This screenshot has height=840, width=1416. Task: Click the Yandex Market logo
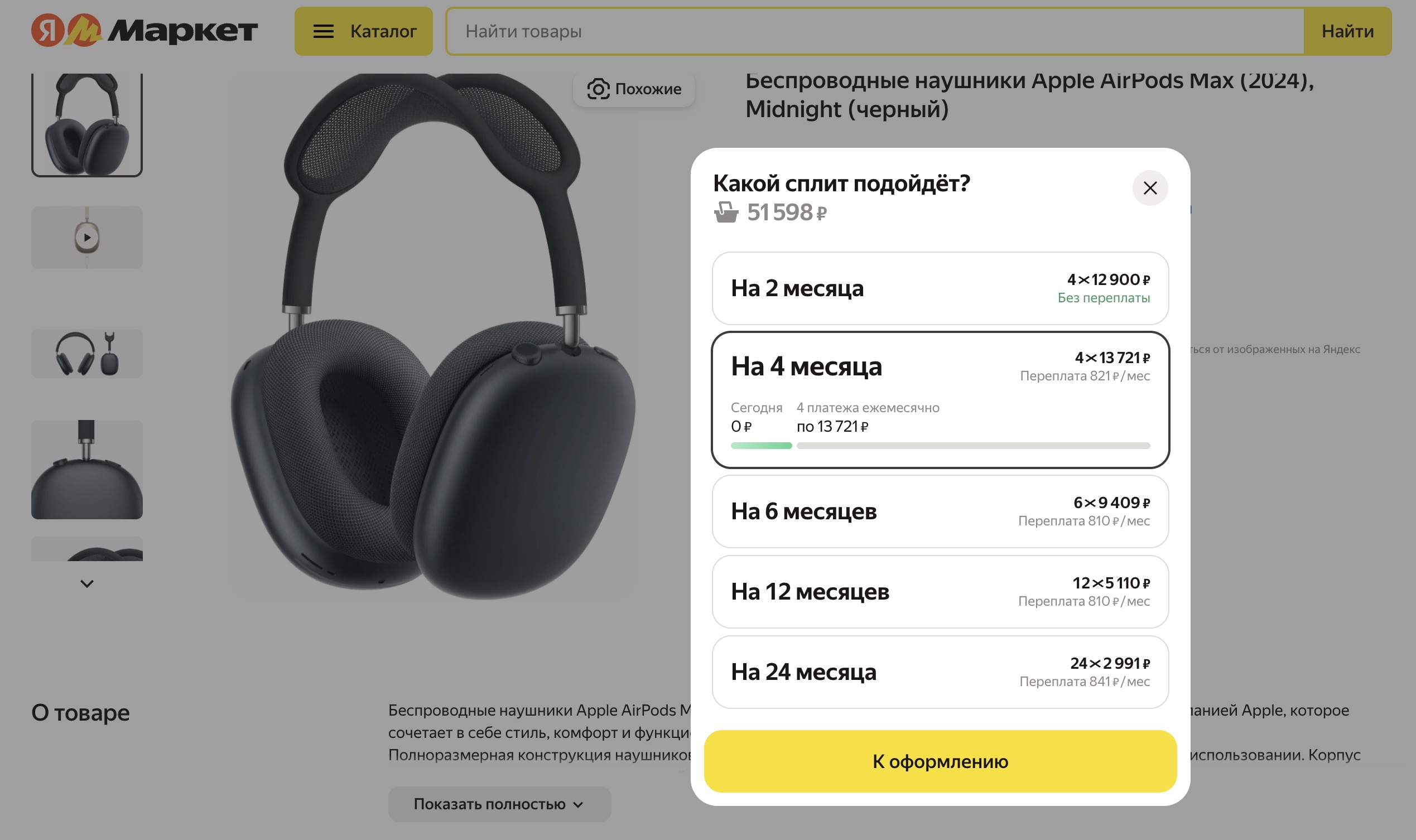[145, 31]
